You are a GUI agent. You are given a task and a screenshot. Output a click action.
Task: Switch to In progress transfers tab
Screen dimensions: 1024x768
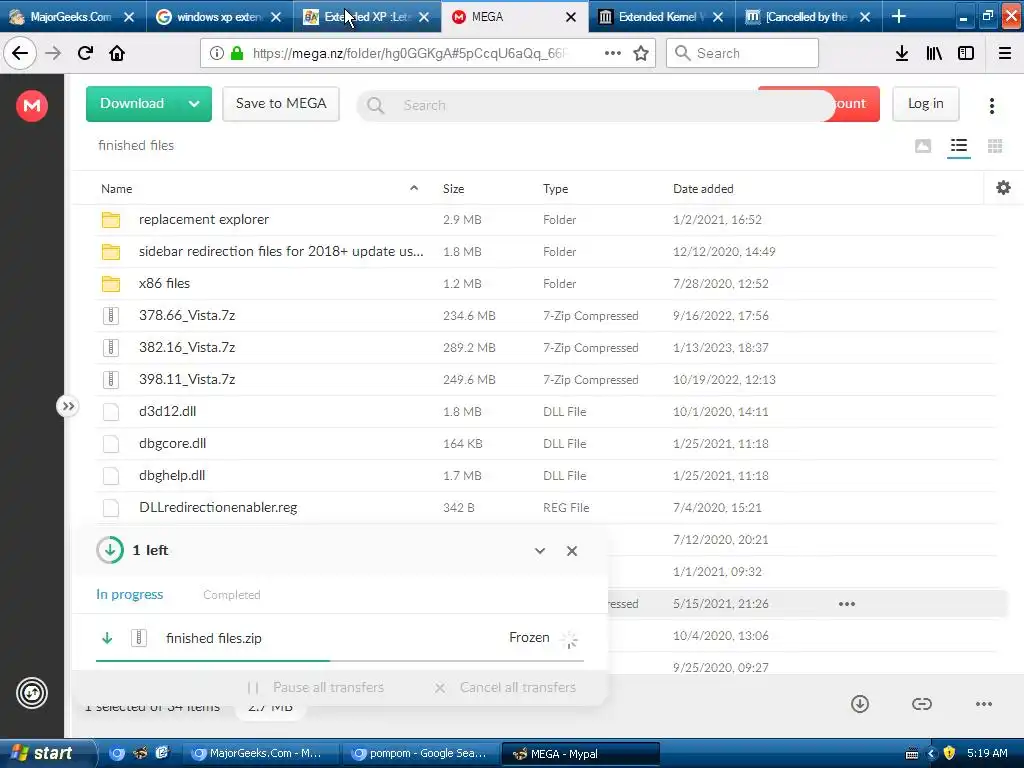coord(129,594)
